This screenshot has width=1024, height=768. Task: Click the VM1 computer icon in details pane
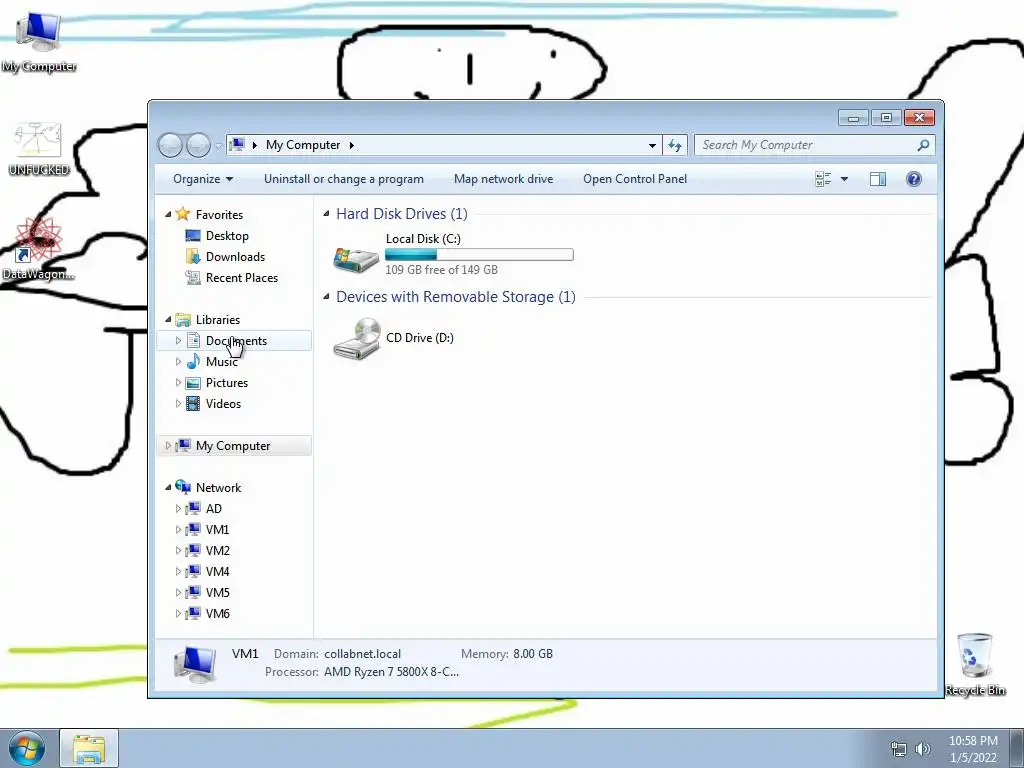tap(195, 664)
